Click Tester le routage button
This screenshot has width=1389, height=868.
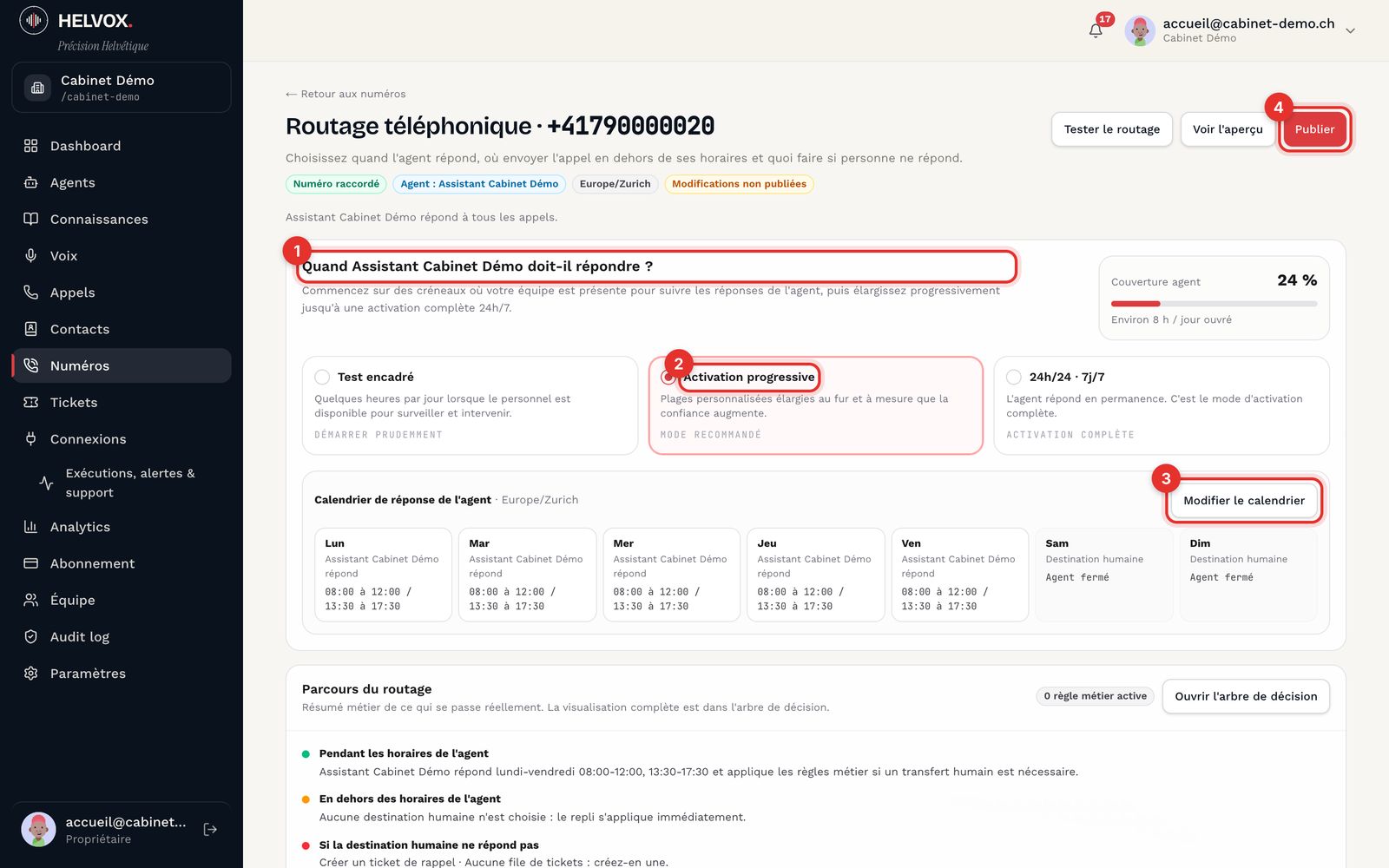1112,129
